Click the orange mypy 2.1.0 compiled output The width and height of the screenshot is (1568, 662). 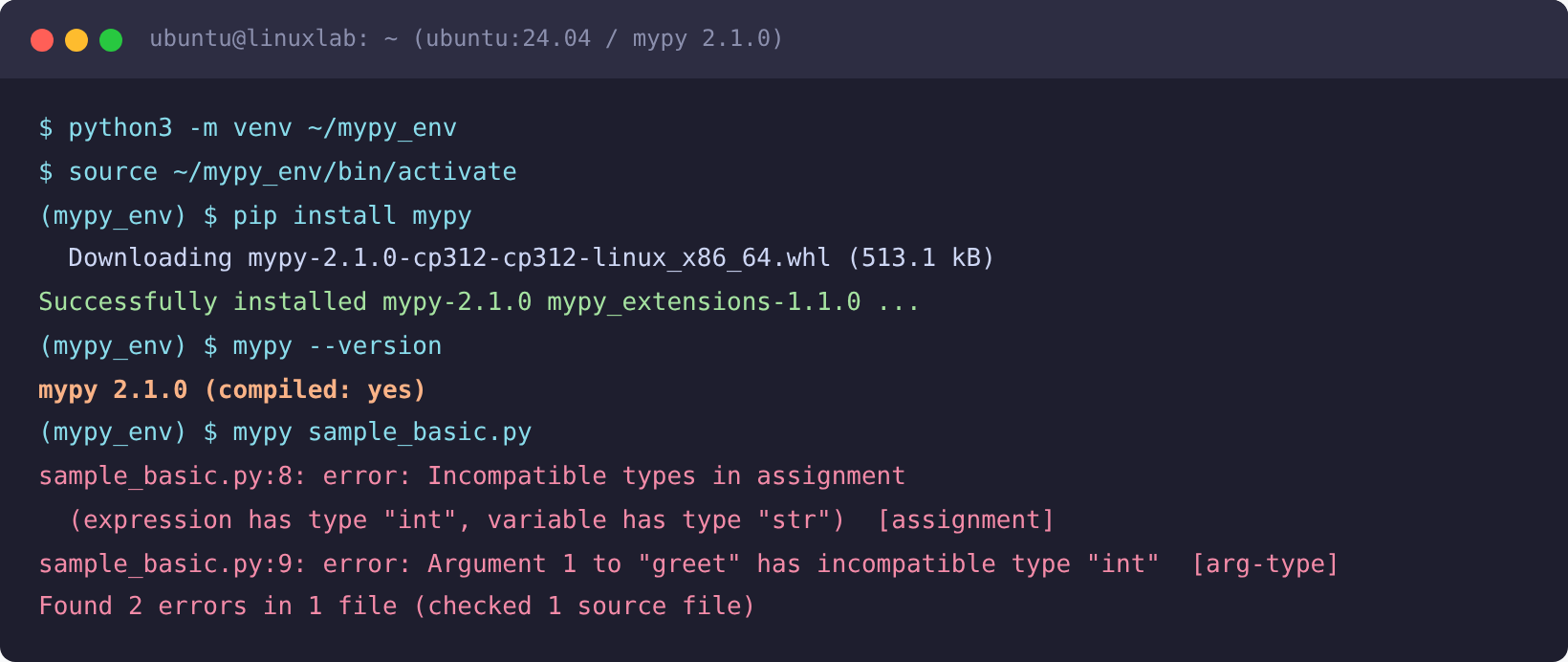click(x=232, y=390)
